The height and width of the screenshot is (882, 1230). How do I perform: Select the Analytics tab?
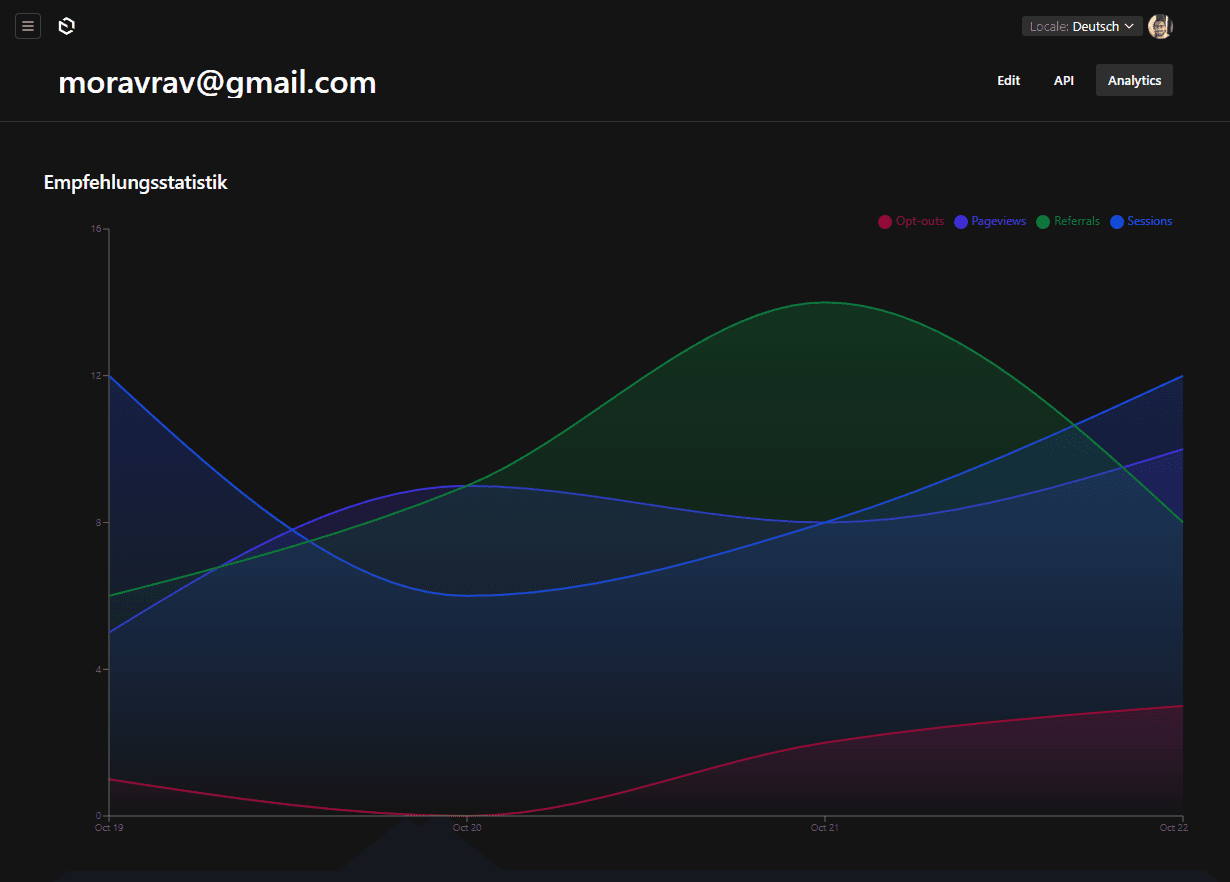tap(1134, 80)
